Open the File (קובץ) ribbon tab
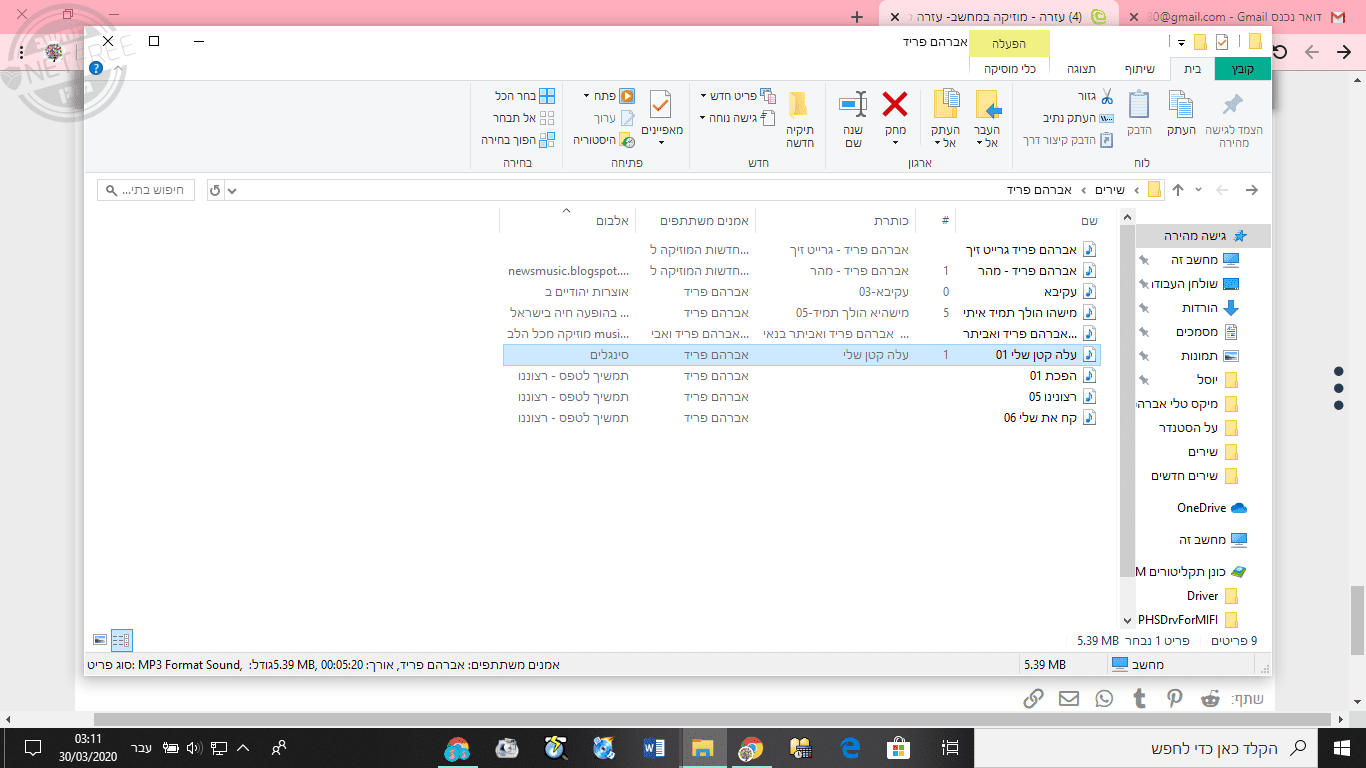This screenshot has height=768, width=1366. 1242,68
